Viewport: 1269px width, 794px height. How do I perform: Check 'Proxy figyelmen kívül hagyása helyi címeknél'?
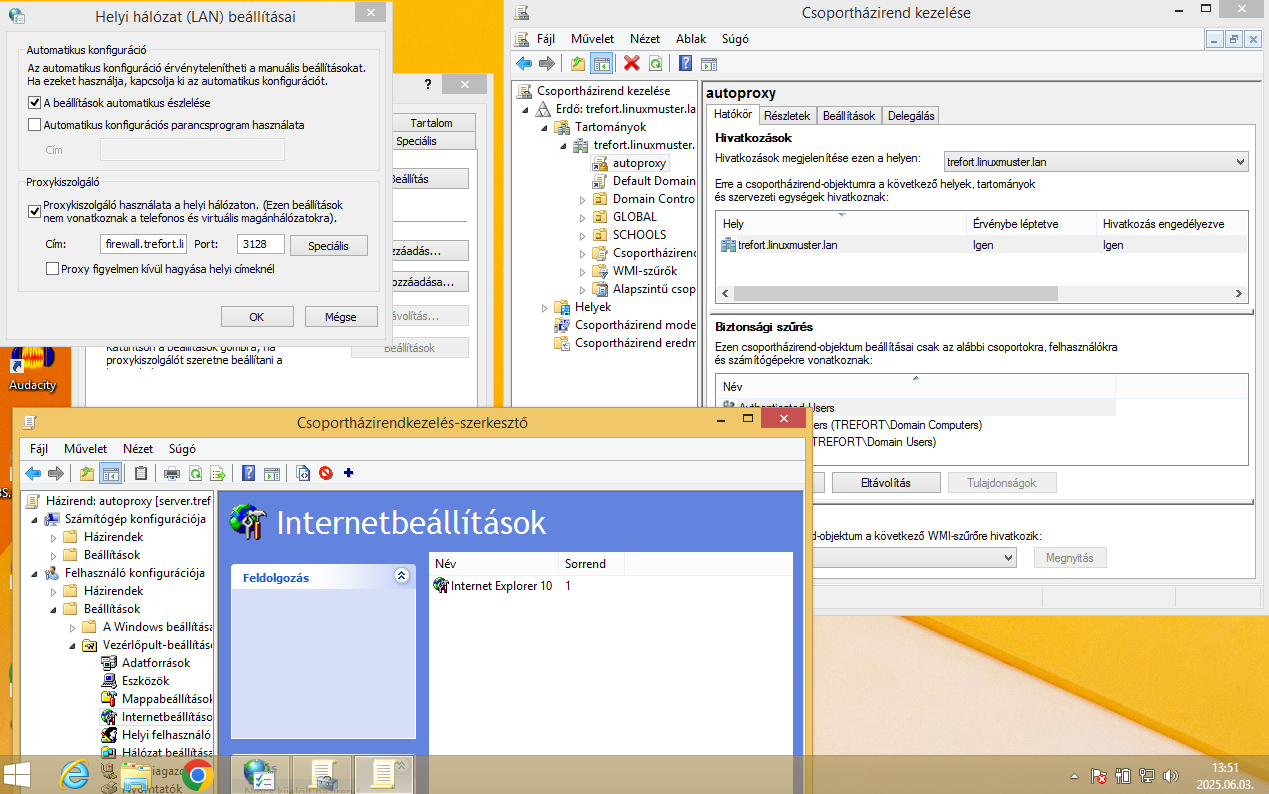(x=53, y=269)
